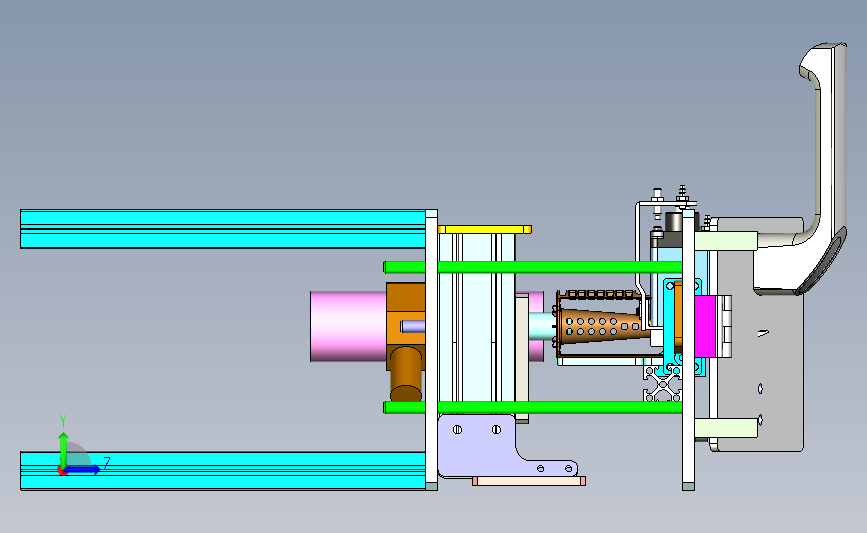Select the yellow top plate
The height and width of the screenshot is (533, 867).
coord(485,229)
